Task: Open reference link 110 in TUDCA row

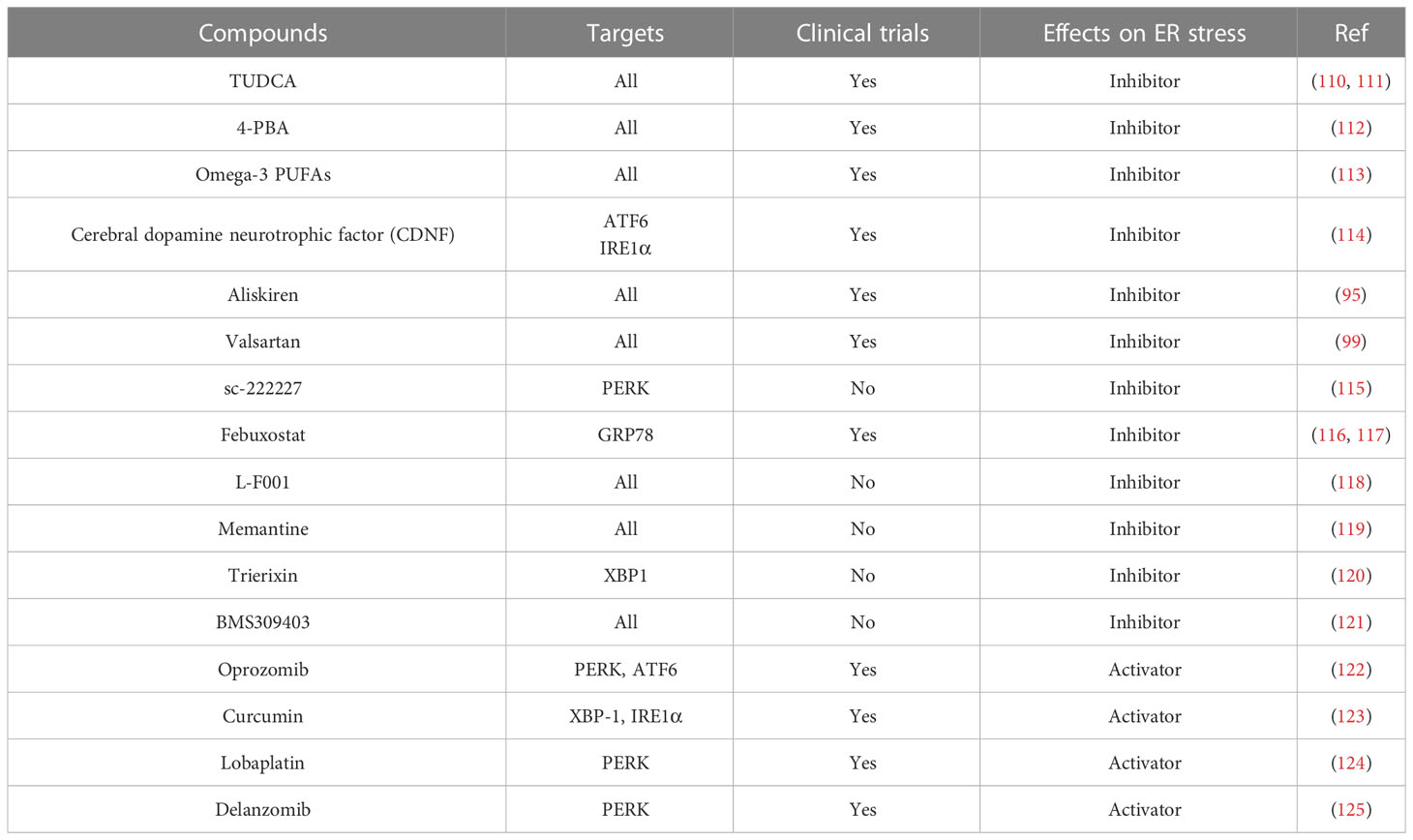Action: [1332, 81]
